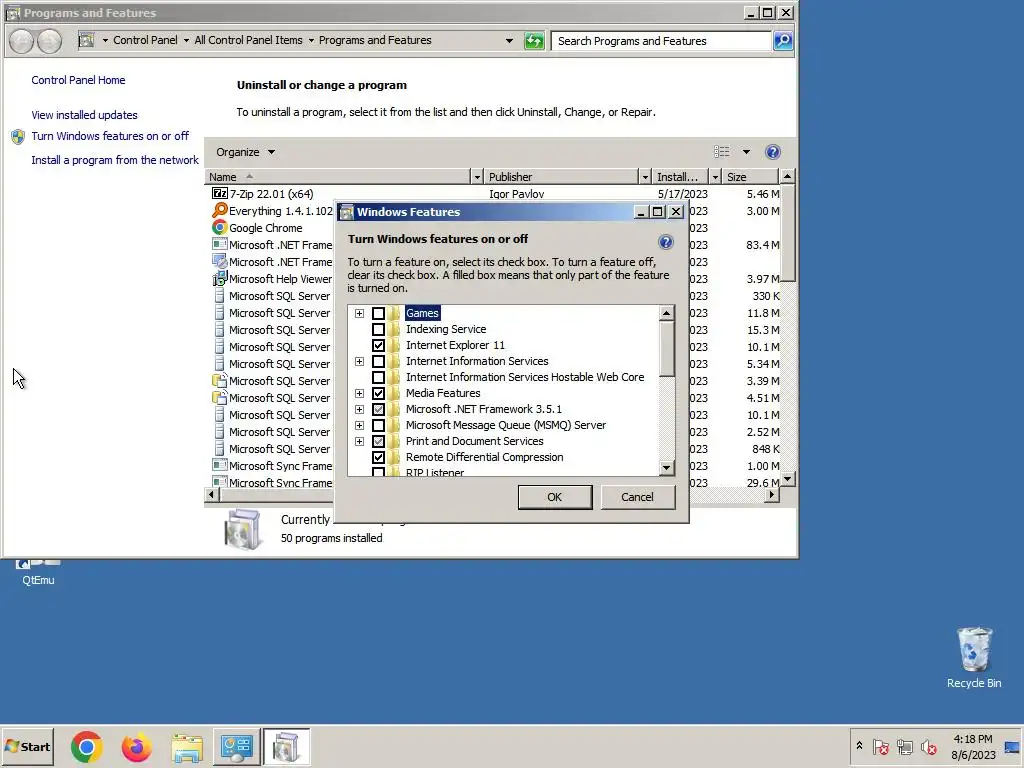The image size is (1024, 768).
Task: Click Programs and Features breadcrumb segment
Action: point(375,40)
